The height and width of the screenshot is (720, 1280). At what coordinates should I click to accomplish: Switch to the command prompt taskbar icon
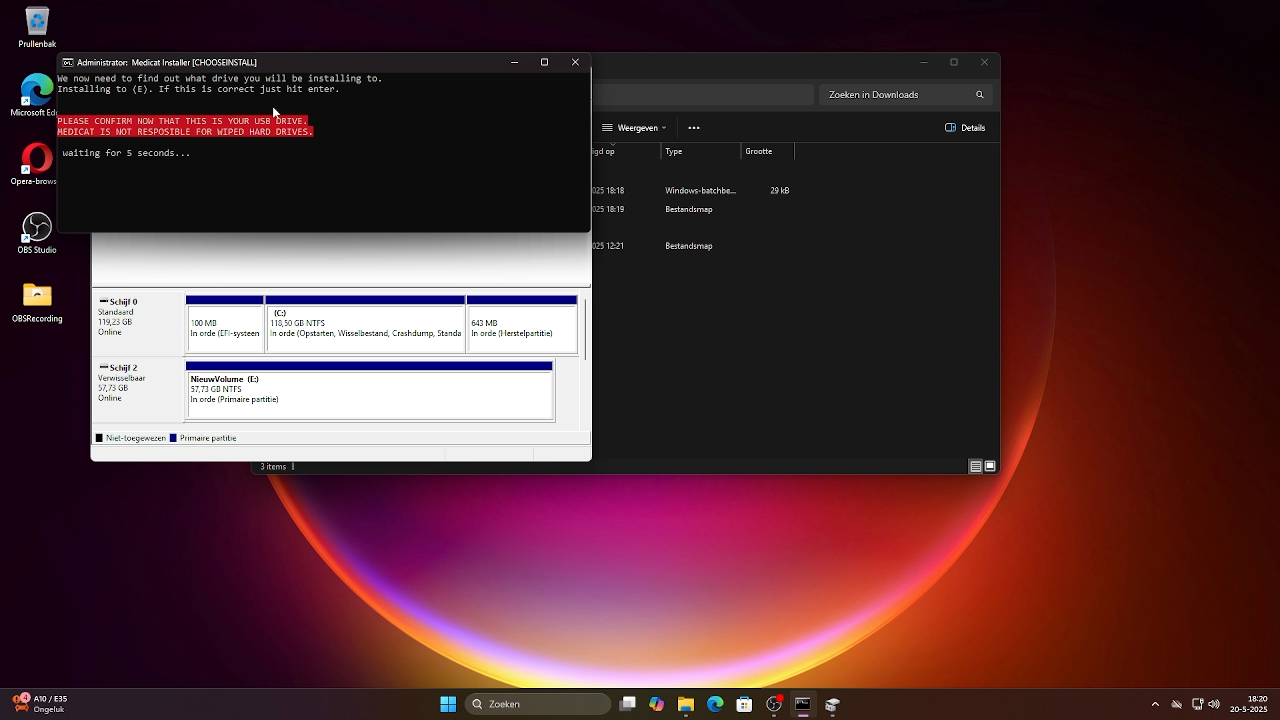tap(803, 704)
